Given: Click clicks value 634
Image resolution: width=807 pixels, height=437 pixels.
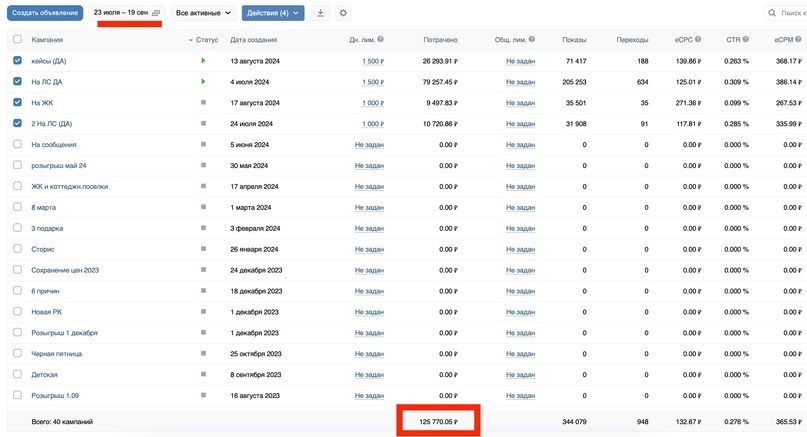Looking at the screenshot, I should tap(642, 82).
